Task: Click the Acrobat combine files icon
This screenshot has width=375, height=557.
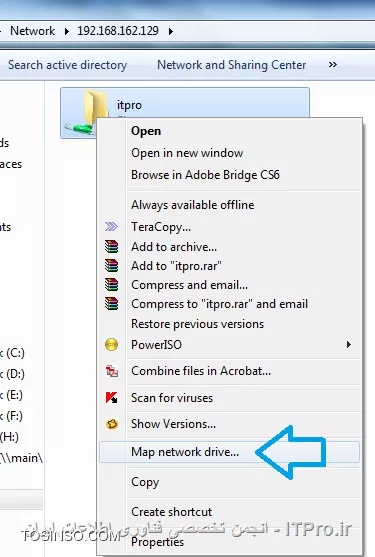Action: coord(112,371)
